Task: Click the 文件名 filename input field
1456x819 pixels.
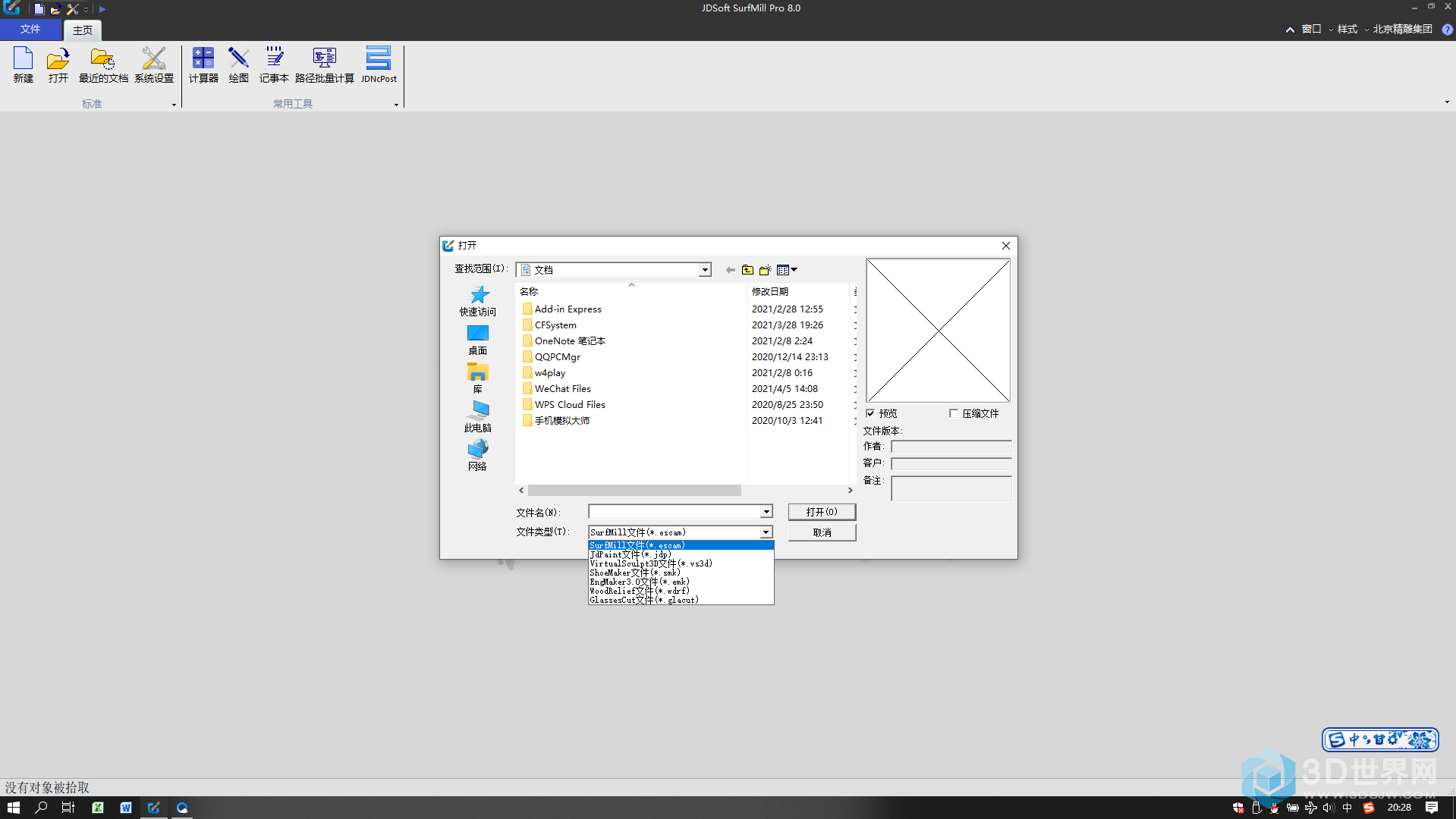Action: (675, 512)
